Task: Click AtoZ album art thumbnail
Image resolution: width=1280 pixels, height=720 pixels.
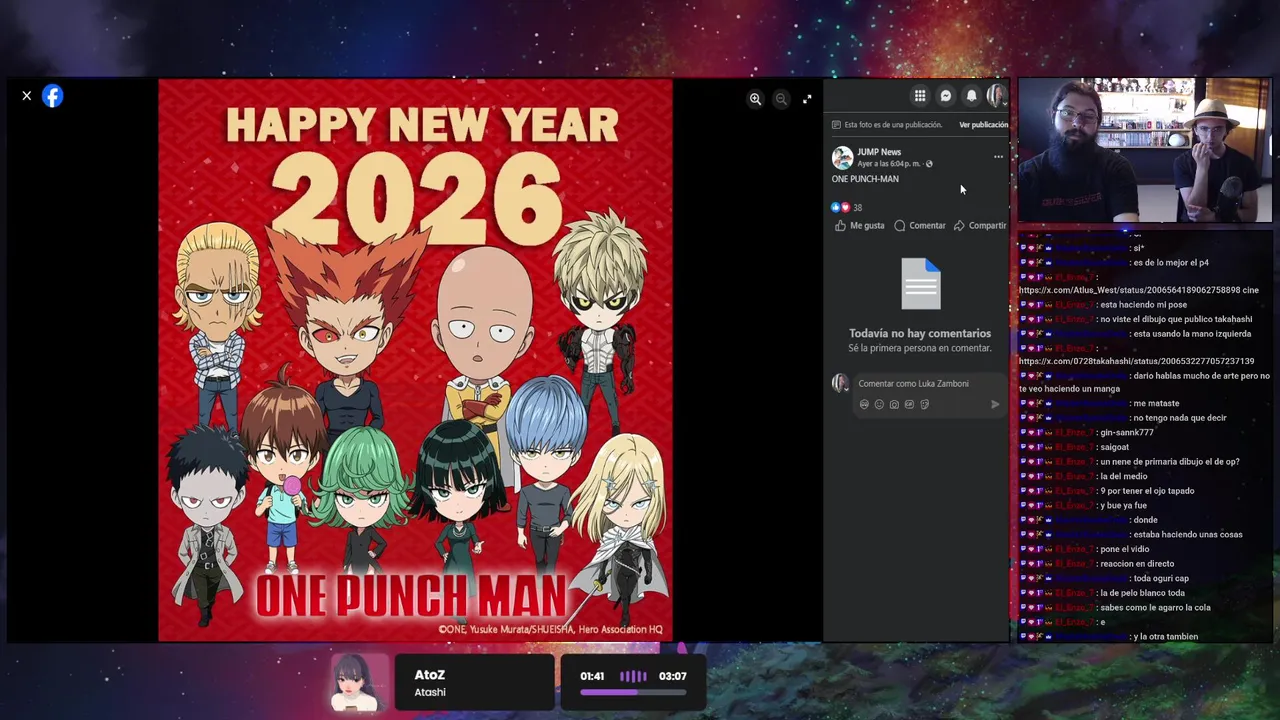Action: [360, 683]
